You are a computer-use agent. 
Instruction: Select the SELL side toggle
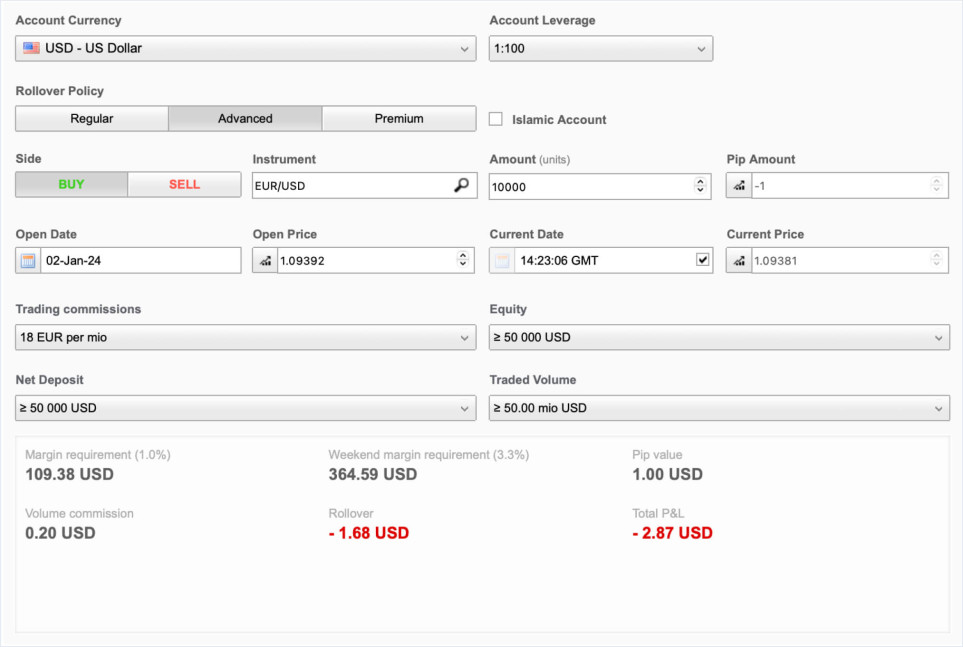point(184,185)
